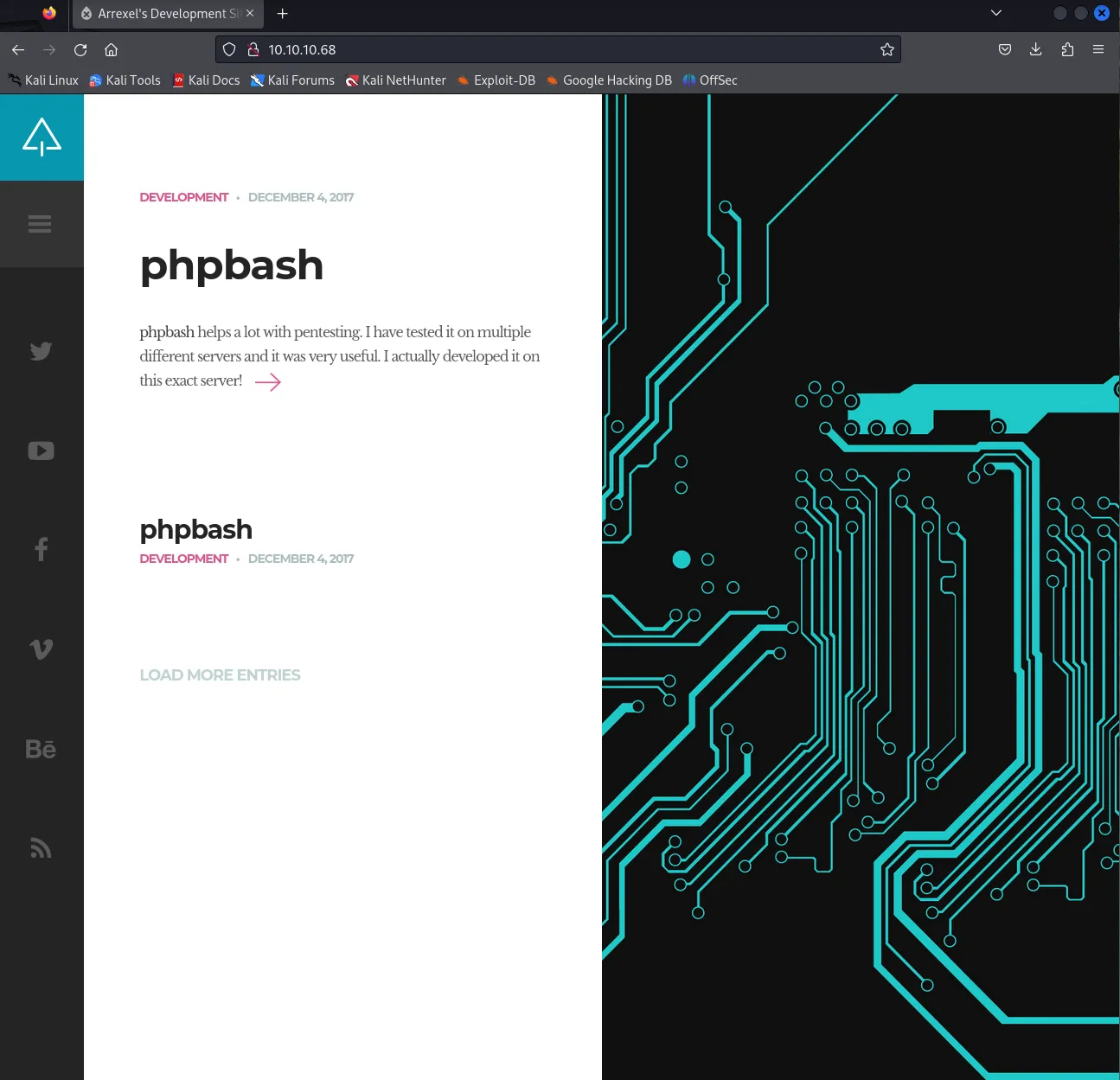Open the Firefox application menu
Screen dimensions: 1120x1080
1098,49
